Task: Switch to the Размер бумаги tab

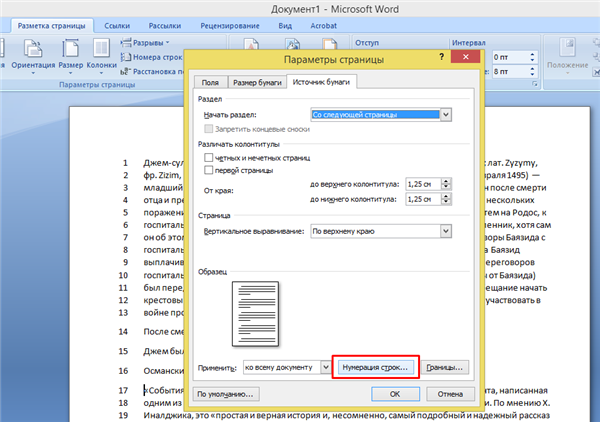Action: 257,82
